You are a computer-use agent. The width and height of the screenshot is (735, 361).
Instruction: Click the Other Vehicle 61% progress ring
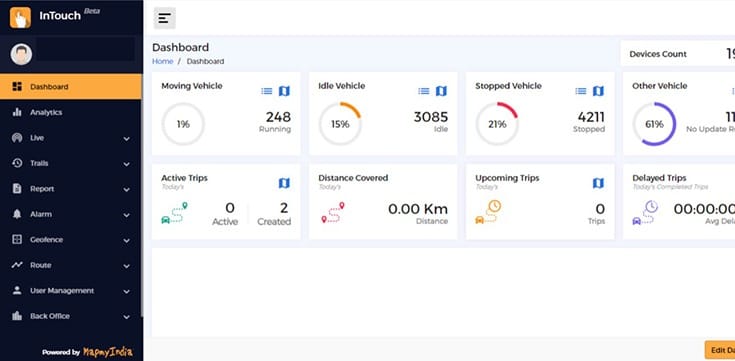click(x=654, y=124)
